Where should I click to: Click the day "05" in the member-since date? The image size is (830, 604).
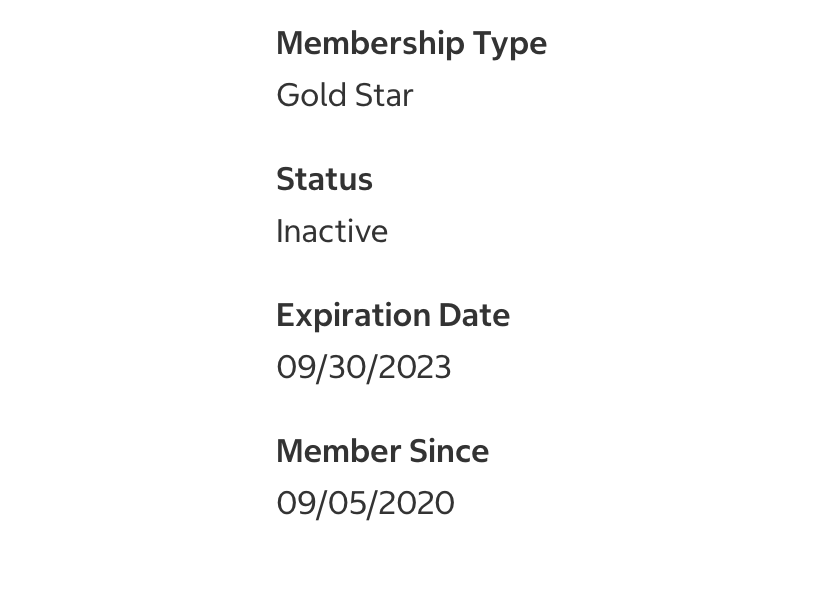(346, 503)
